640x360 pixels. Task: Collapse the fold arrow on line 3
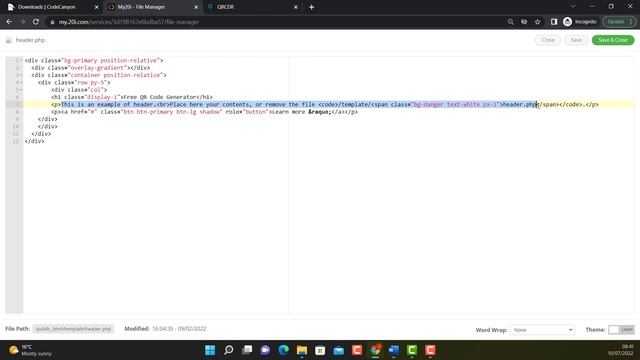(x=21, y=75)
